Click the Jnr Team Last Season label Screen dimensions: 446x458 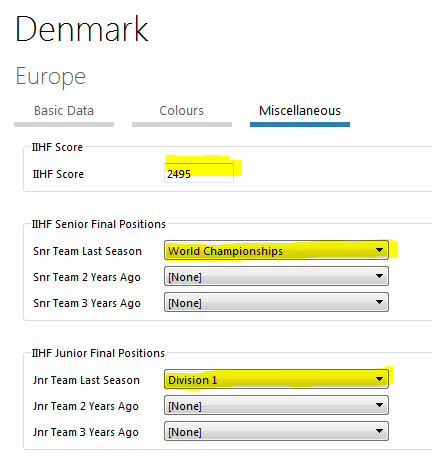(86, 380)
